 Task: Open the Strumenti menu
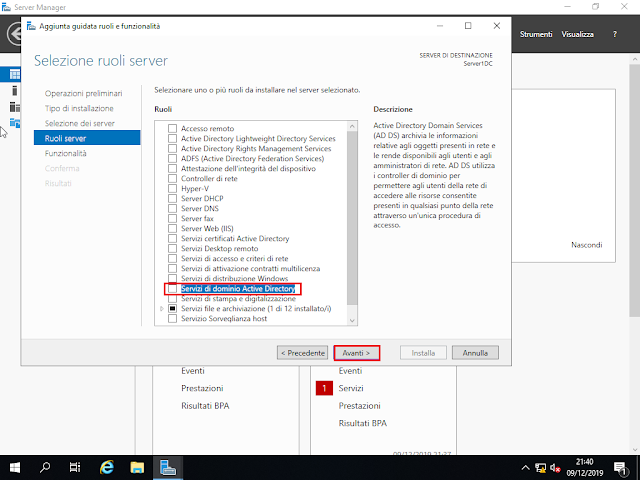click(x=536, y=34)
